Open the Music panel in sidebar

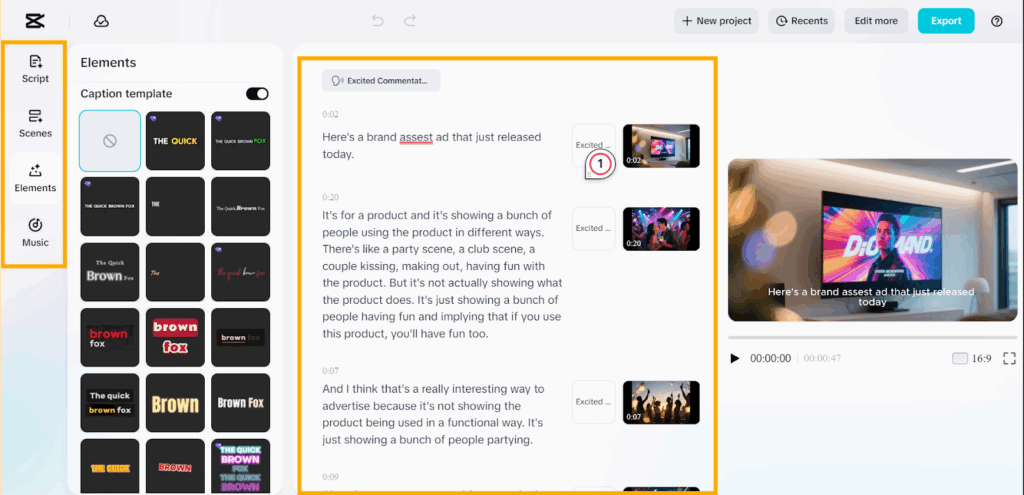tap(35, 233)
